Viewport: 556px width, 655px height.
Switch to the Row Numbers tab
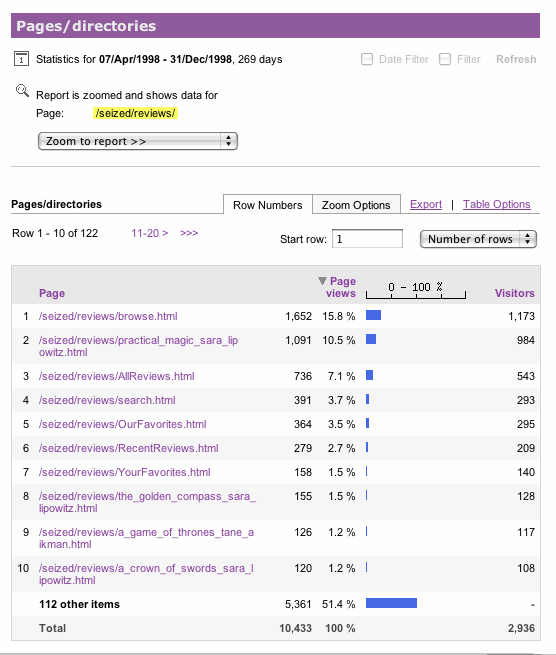click(x=268, y=205)
